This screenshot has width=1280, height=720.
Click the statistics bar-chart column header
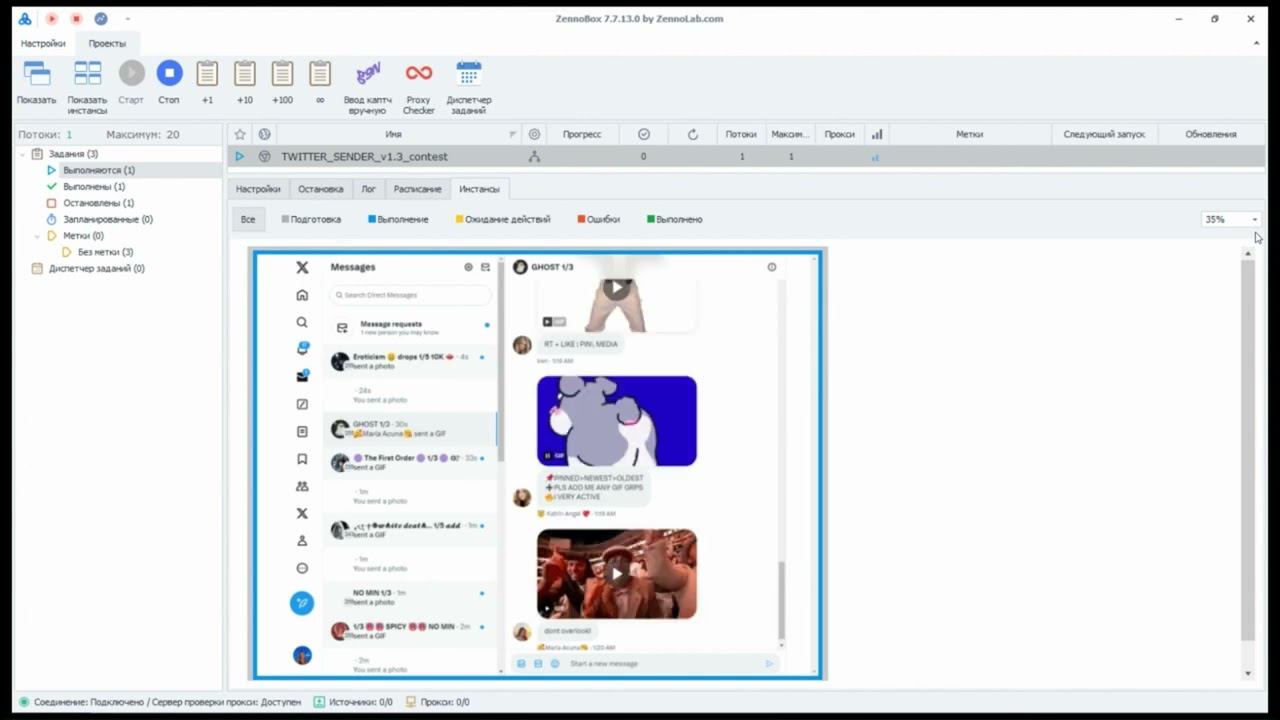877,134
